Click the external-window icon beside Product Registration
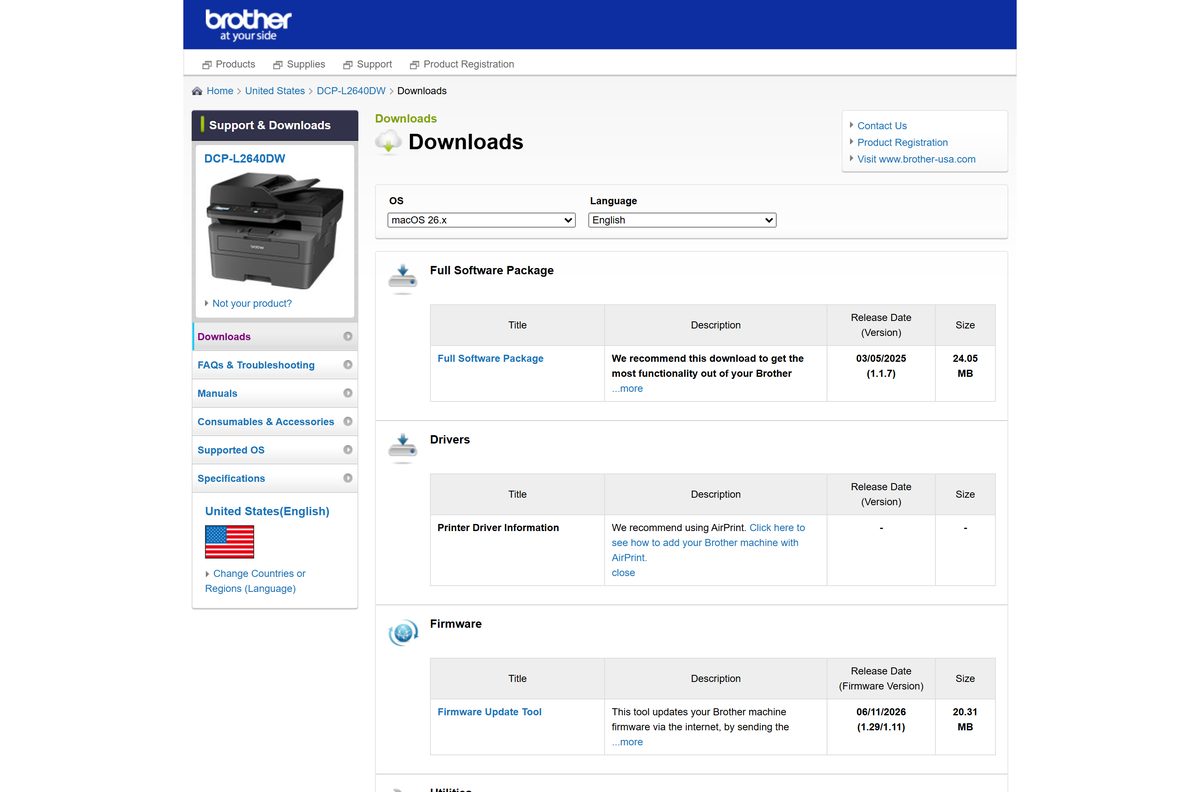1200x792 pixels. [414, 65]
